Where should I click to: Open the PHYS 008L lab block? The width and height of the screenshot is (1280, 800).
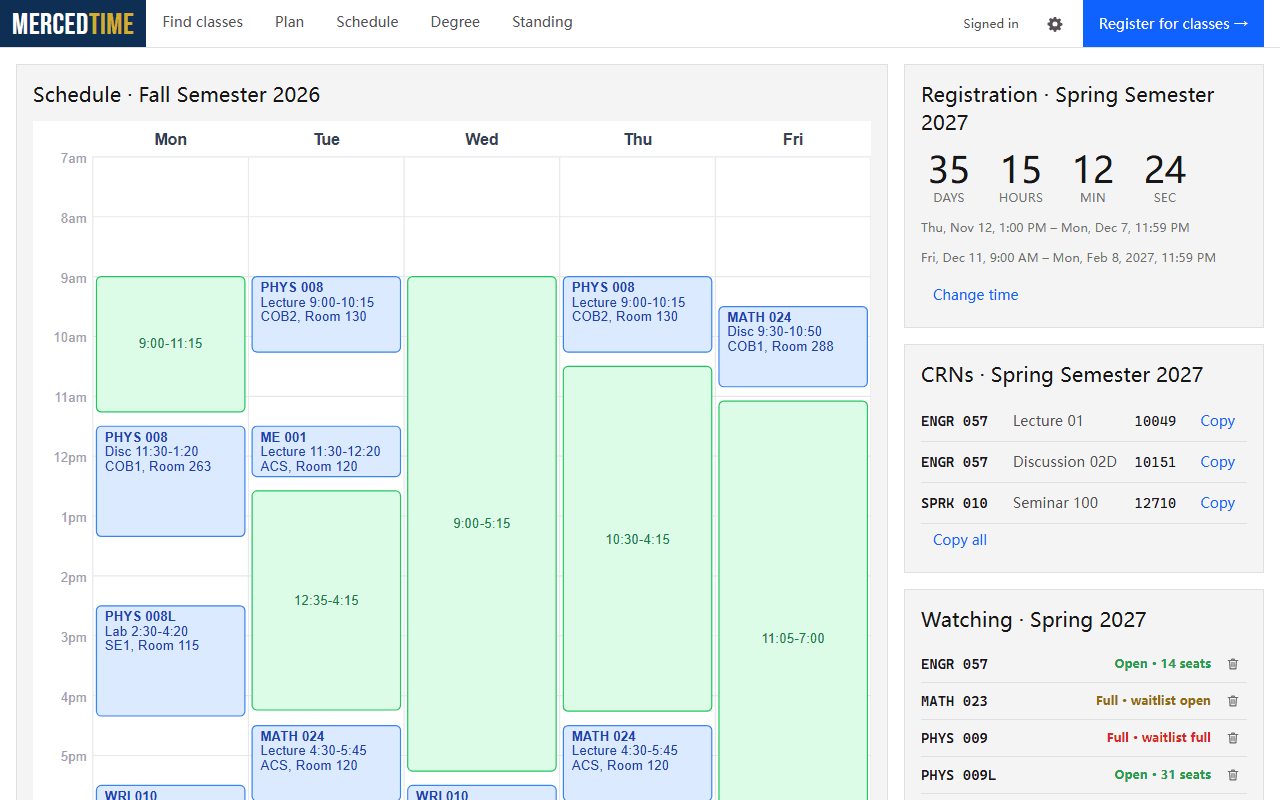[x=170, y=660]
